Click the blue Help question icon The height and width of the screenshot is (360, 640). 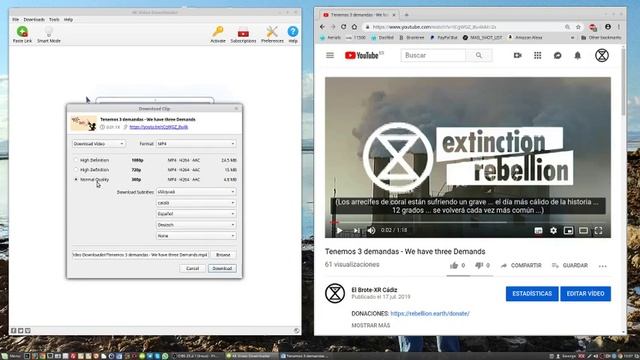click(x=293, y=31)
